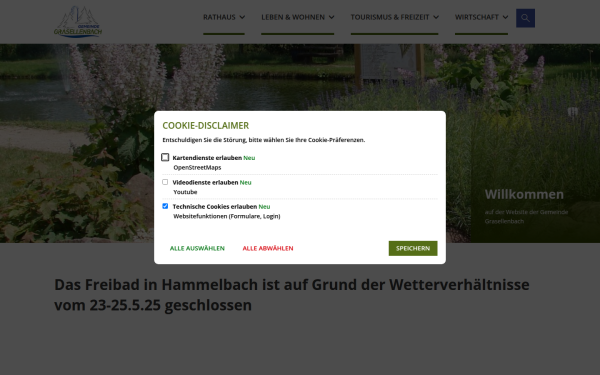The width and height of the screenshot is (600, 375).
Task: Open the LEBEN & WOHNEN menu item
Action: pyautogui.click(x=293, y=17)
